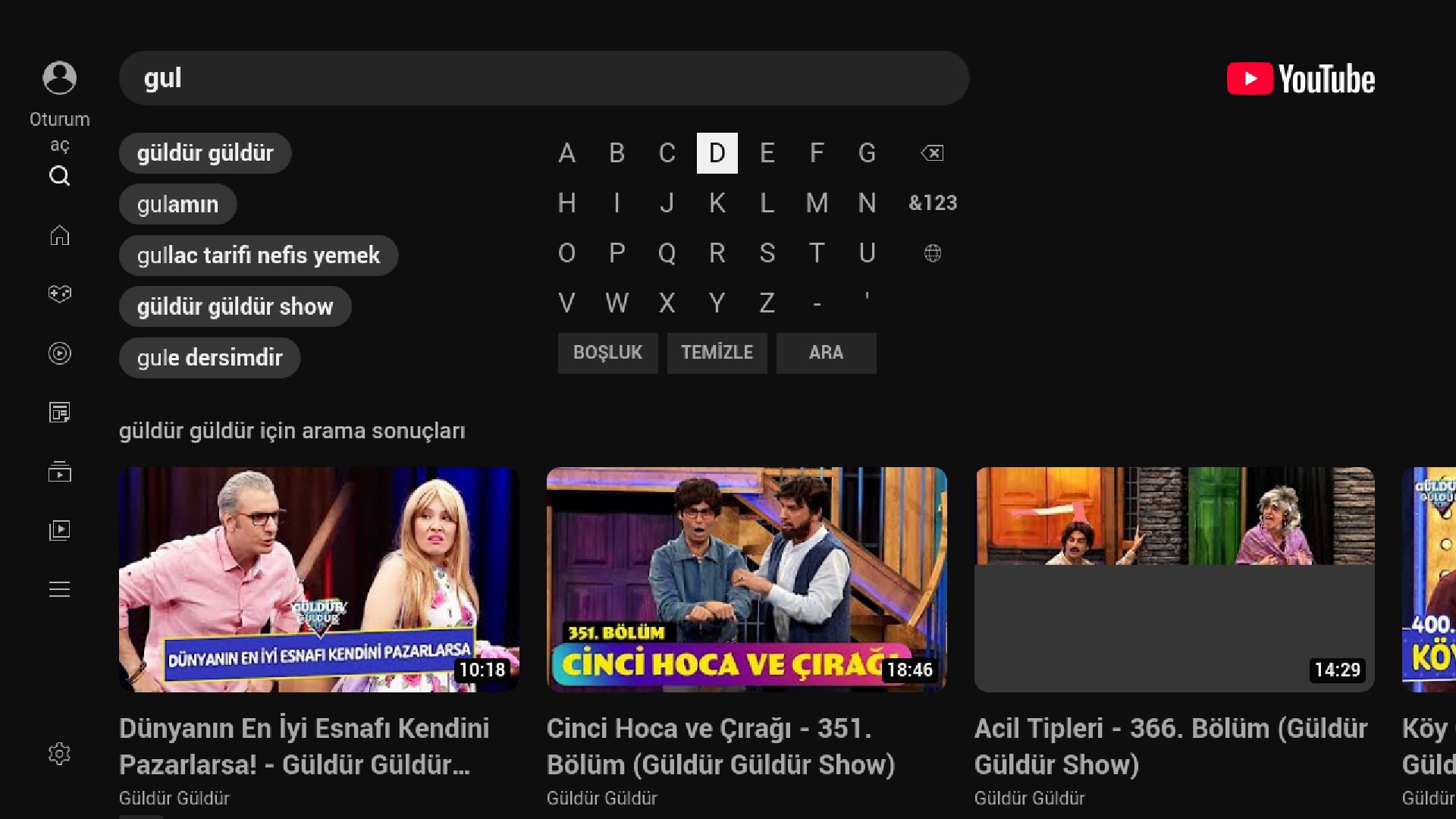The image size is (1456, 819).
Task: Select the letter V key
Action: click(x=567, y=303)
